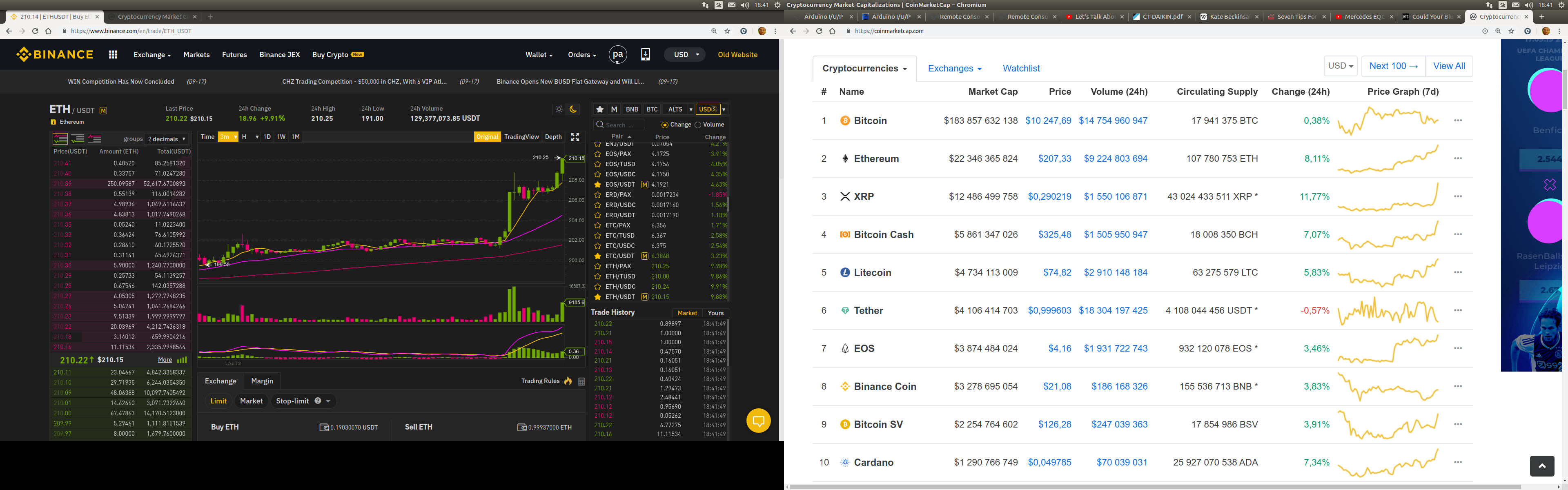This screenshot has height=490, width=1568.
Task: Switch chart to TradingView tab
Action: 521,137
